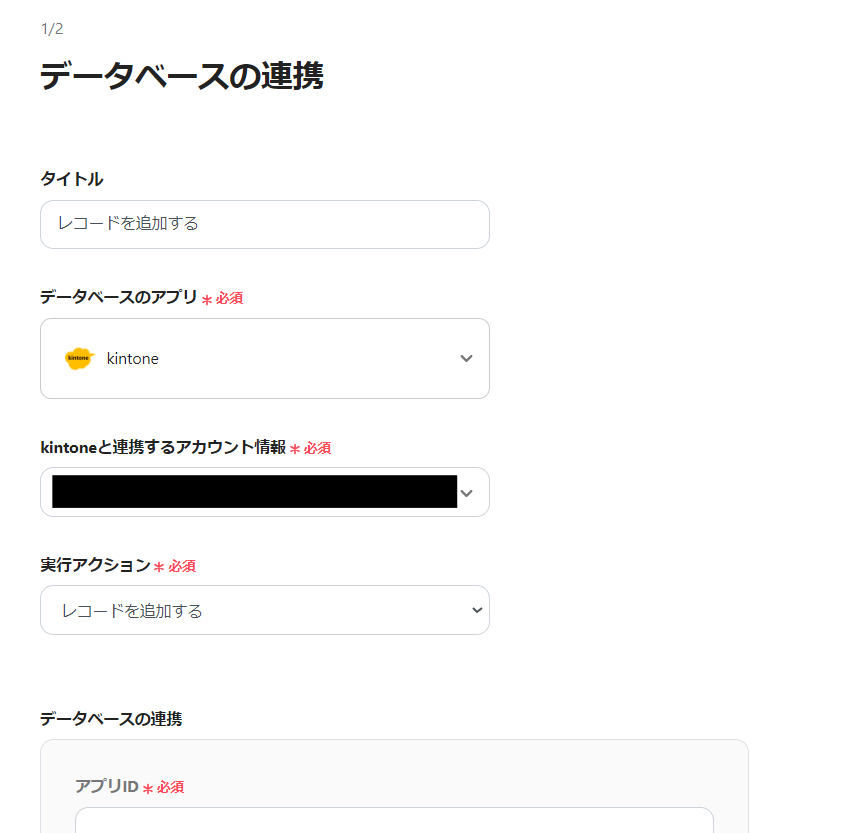Focus the アプリID input box

[394, 820]
